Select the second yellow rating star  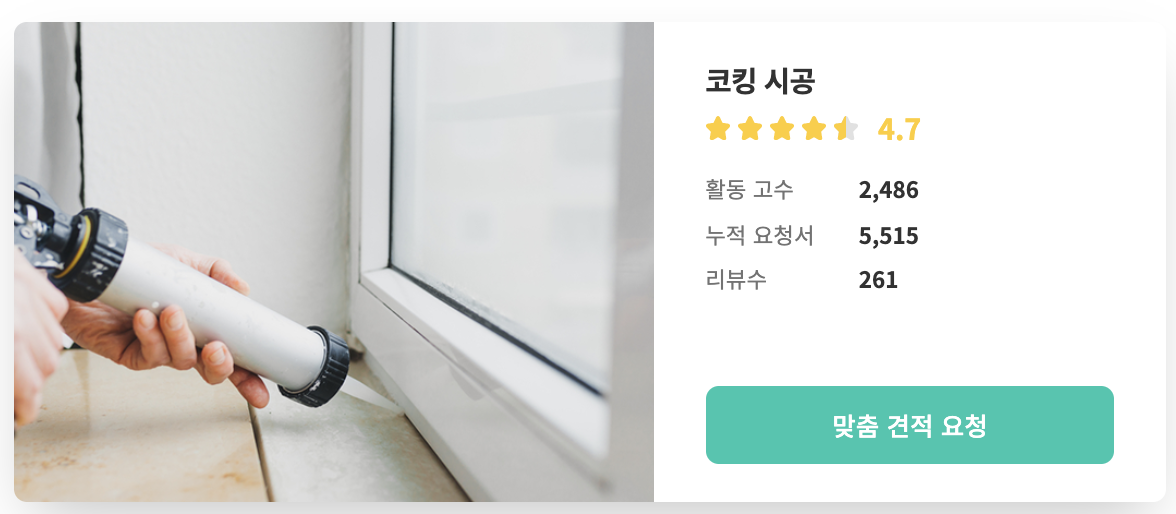(x=750, y=129)
